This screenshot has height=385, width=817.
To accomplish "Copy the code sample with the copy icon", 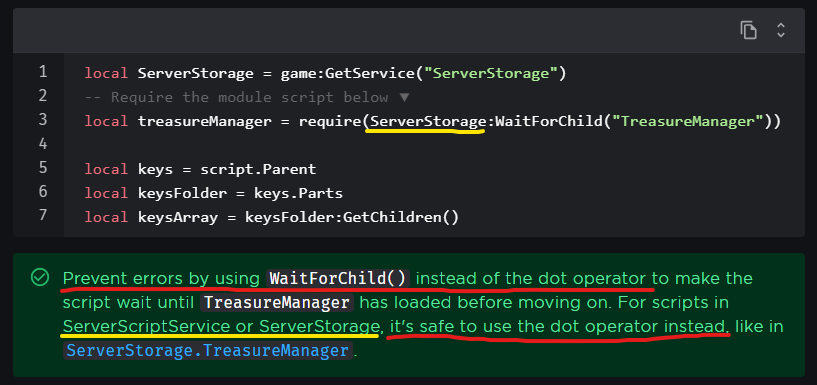I will pos(748,30).
